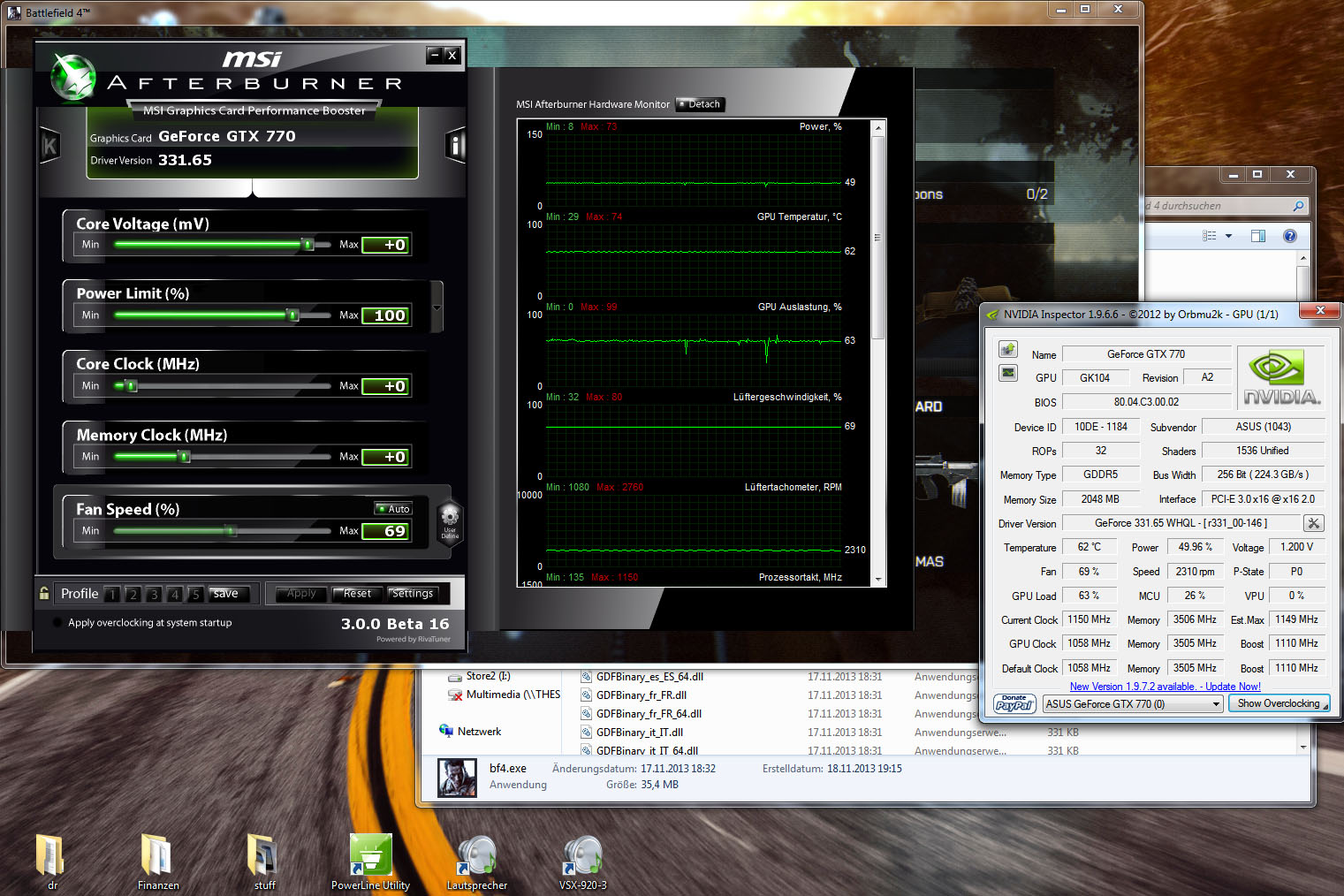Select profile slot 4
Image resolution: width=1344 pixels, height=896 pixels.
[175, 594]
